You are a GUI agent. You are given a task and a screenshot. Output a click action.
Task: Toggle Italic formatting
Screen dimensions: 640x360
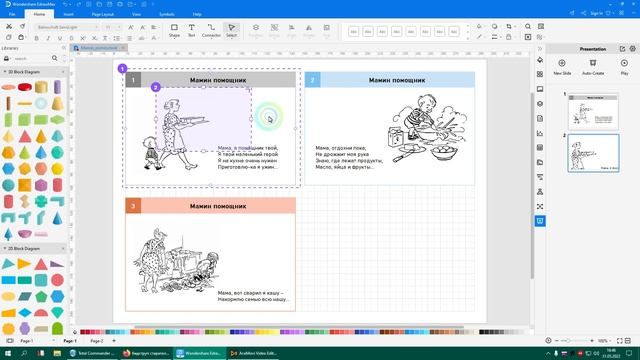48,38
